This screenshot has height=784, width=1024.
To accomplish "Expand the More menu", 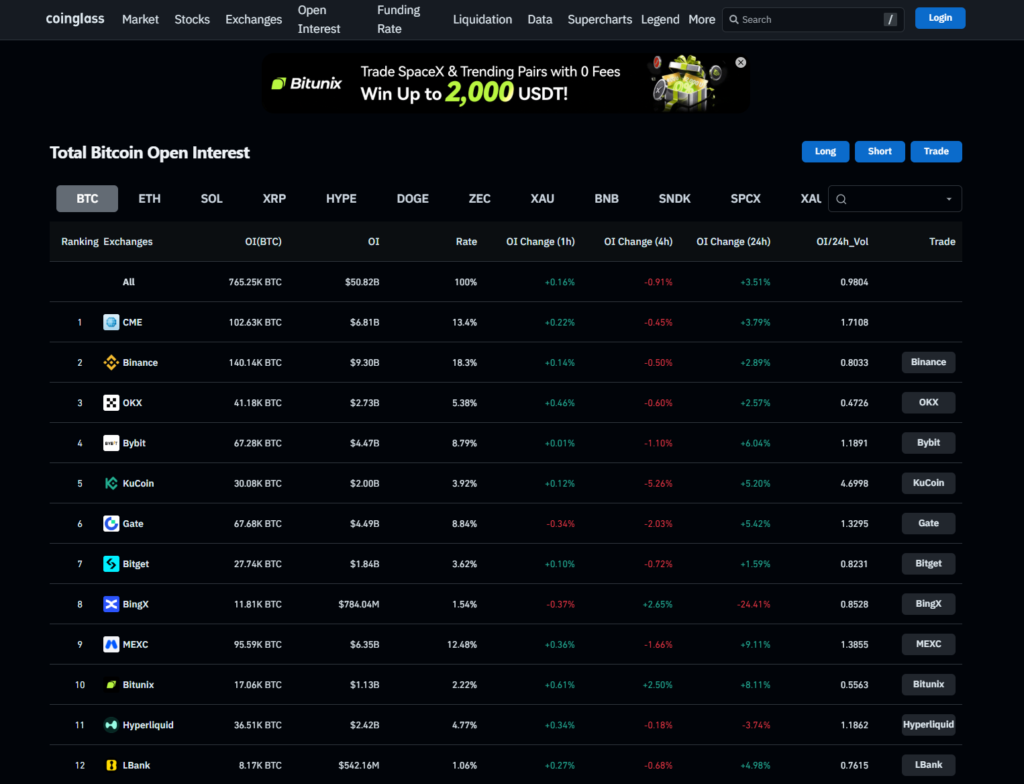I will [701, 20].
